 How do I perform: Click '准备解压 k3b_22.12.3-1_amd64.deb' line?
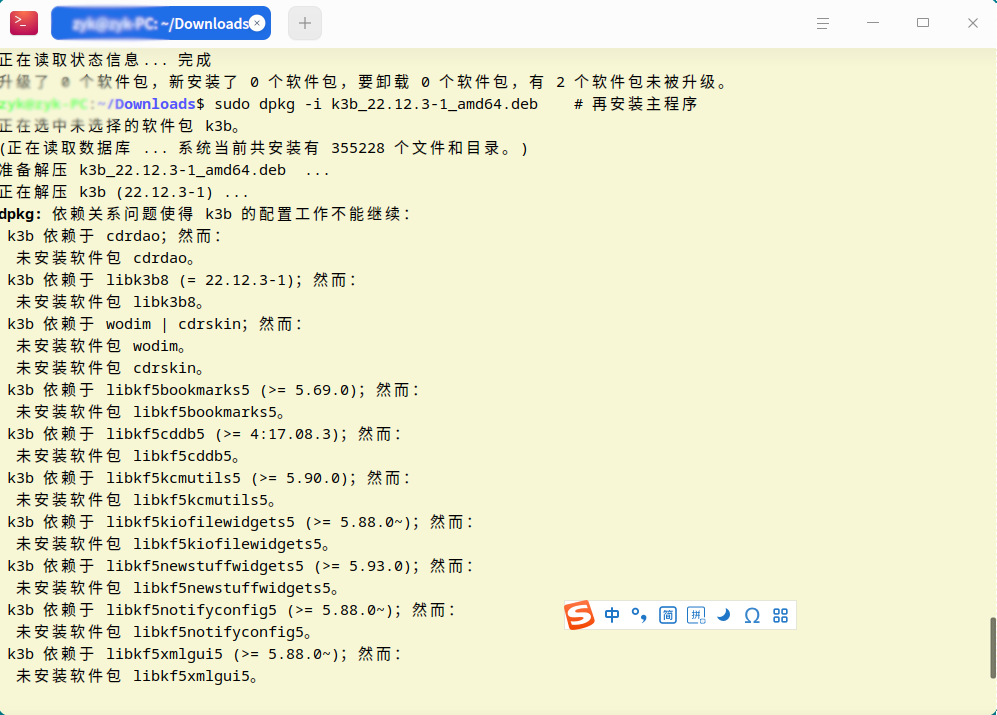point(164,170)
